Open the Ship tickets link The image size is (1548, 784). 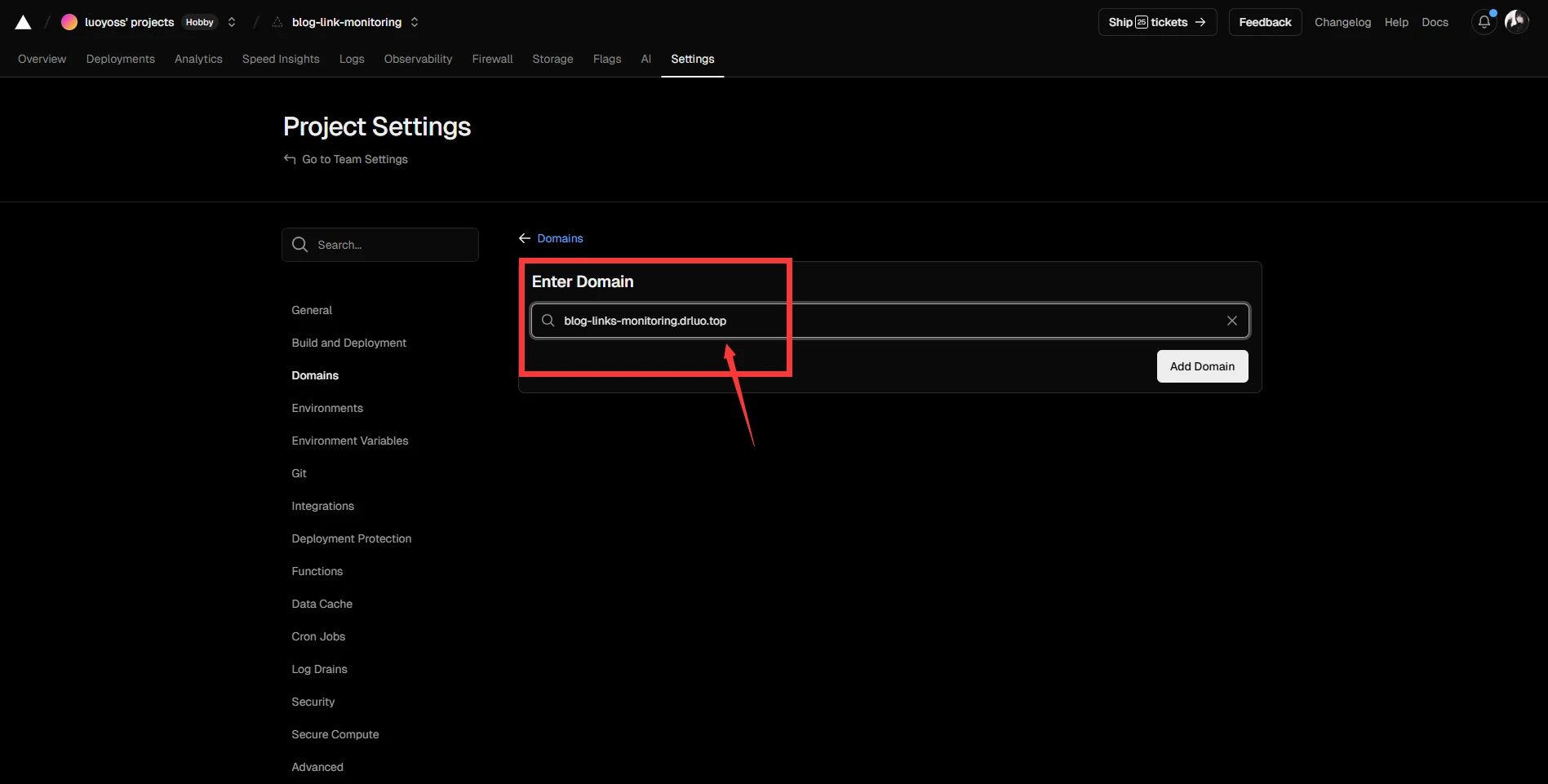(x=1156, y=22)
